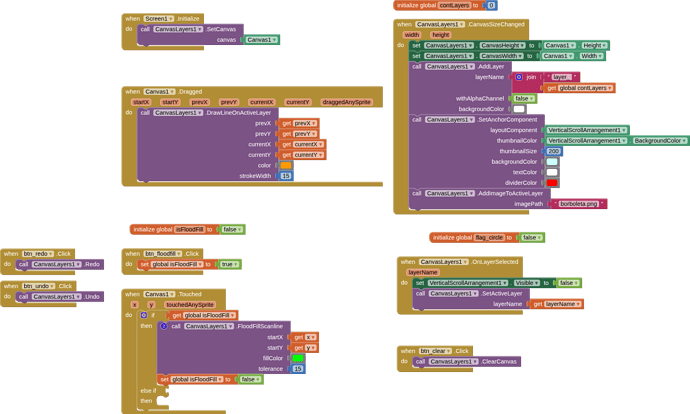Click the borboleta.png text field
This screenshot has width=690, height=414.
(x=579, y=204)
